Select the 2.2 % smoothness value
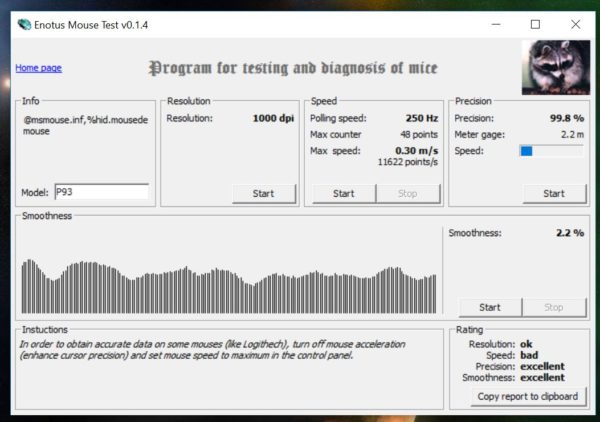Viewport: 600px width, 422px height. coord(570,233)
